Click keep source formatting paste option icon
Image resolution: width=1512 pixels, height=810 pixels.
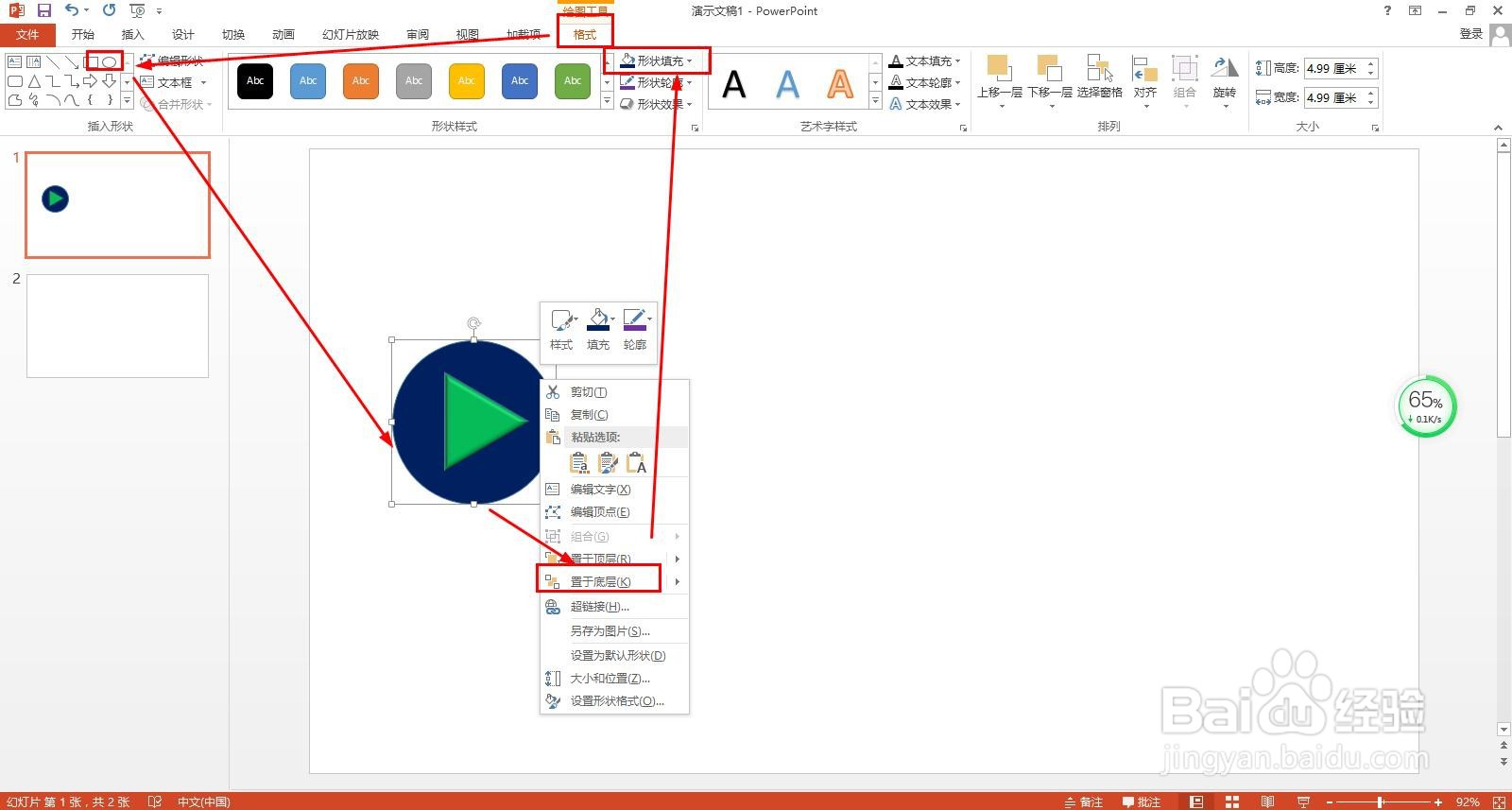pos(608,463)
